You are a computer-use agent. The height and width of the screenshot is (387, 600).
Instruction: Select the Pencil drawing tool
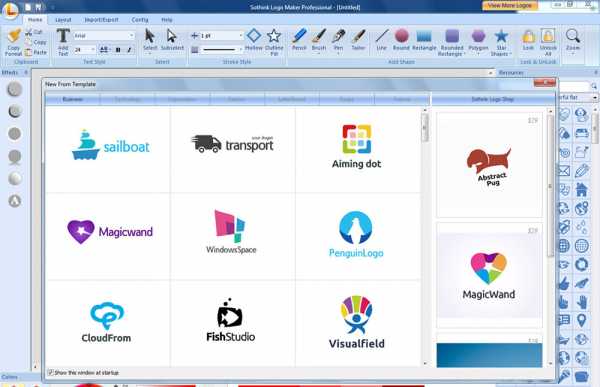coord(299,40)
